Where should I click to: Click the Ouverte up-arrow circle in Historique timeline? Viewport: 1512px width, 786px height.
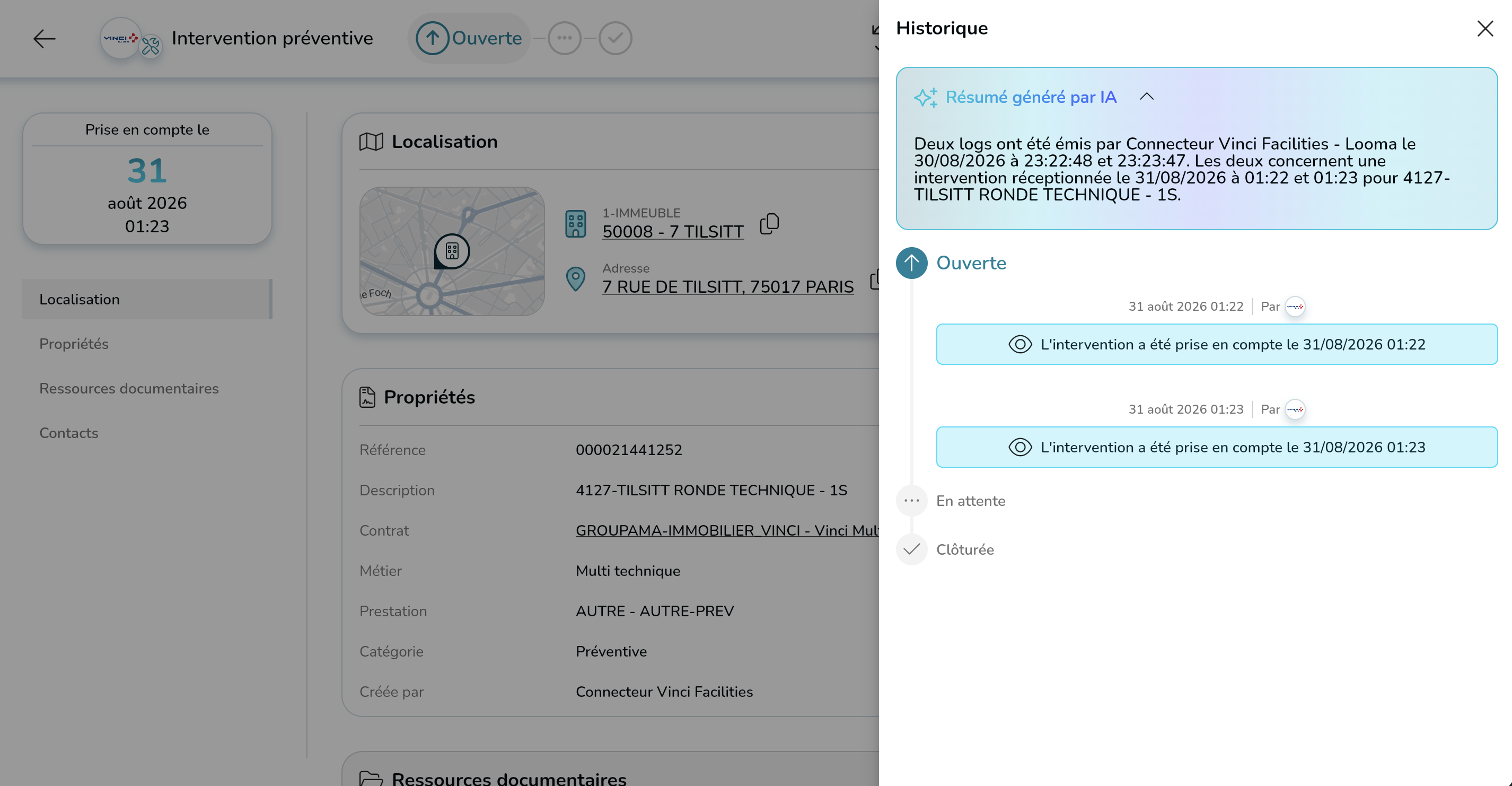[x=911, y=263]
